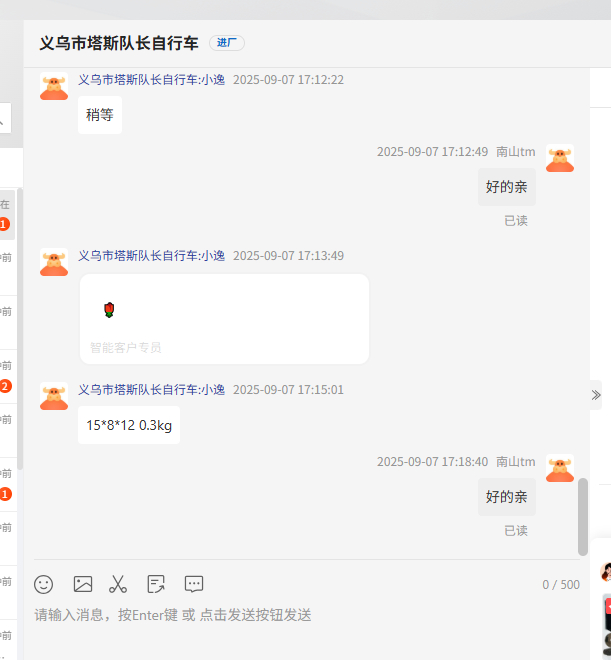Select the 稍等 message bubble
This screenshot has height=660, width=611.
pos(100,115)
